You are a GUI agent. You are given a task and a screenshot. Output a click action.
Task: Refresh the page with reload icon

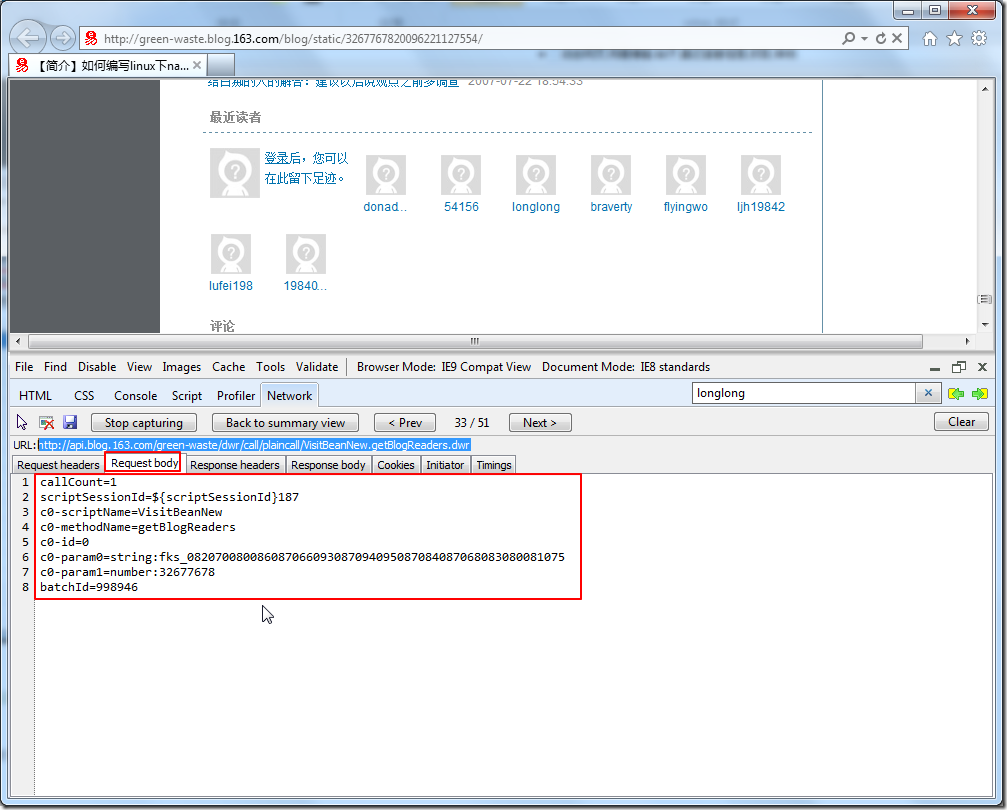[x=881, y=39]
